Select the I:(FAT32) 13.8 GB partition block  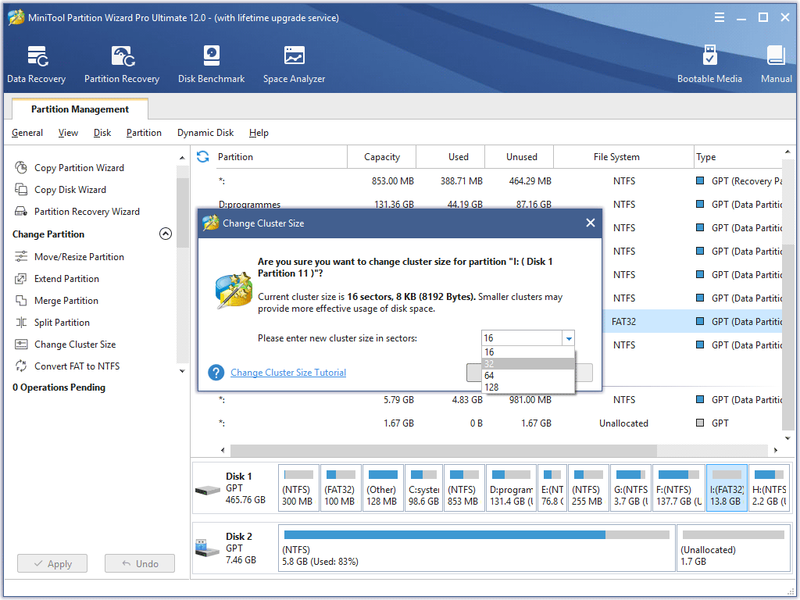pyautogui.click(x=727, y=488)
